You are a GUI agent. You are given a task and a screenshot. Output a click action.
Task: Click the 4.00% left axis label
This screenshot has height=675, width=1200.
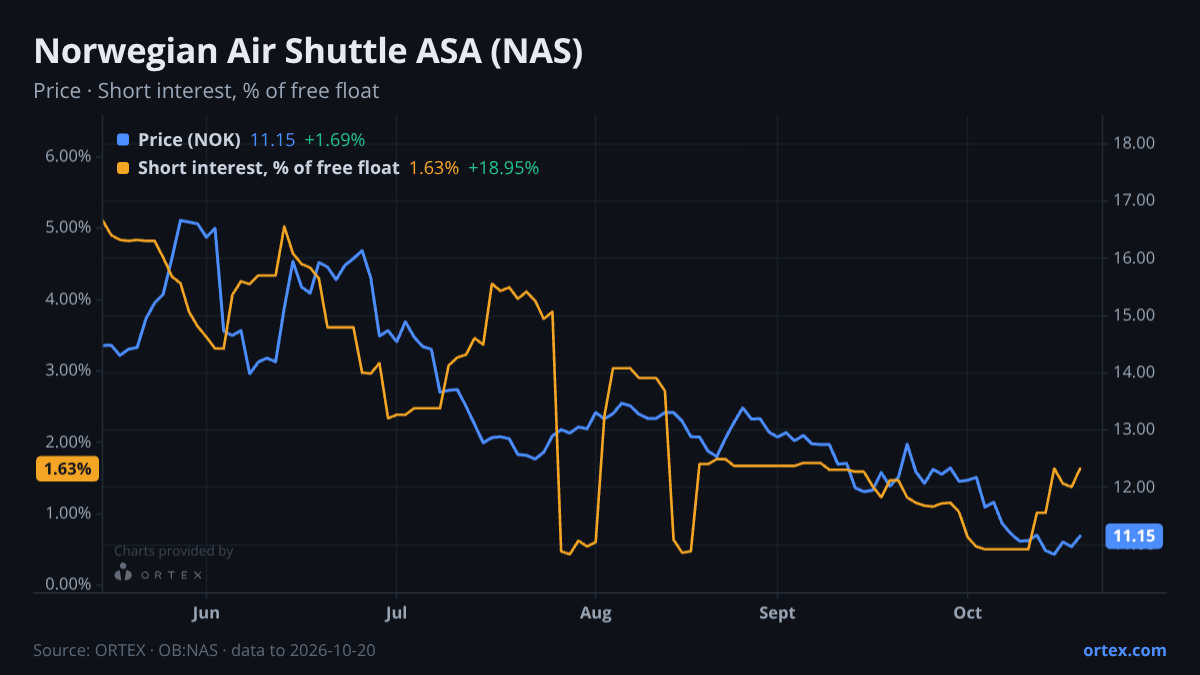click(x=69, y=299)
